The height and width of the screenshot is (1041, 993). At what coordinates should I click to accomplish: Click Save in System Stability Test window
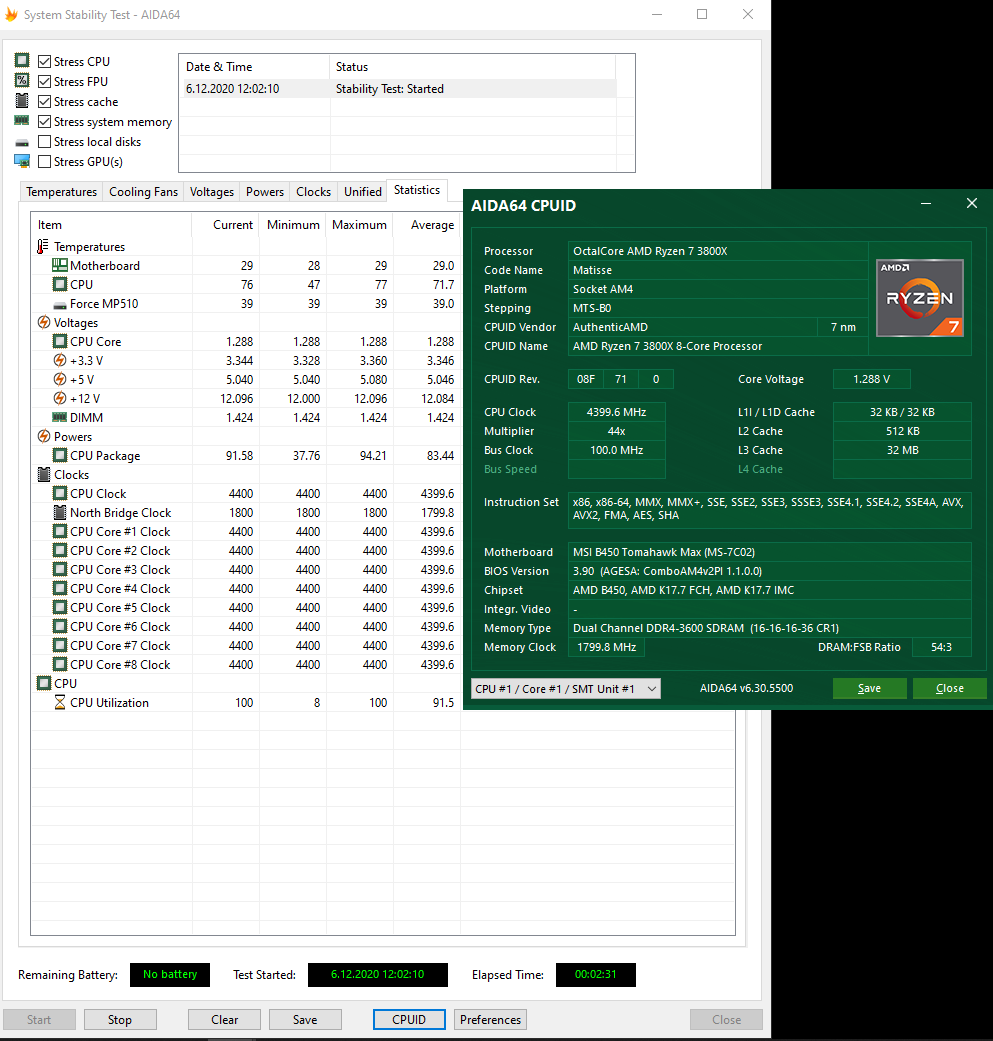pyautogui.click(x=305, y=1019)
